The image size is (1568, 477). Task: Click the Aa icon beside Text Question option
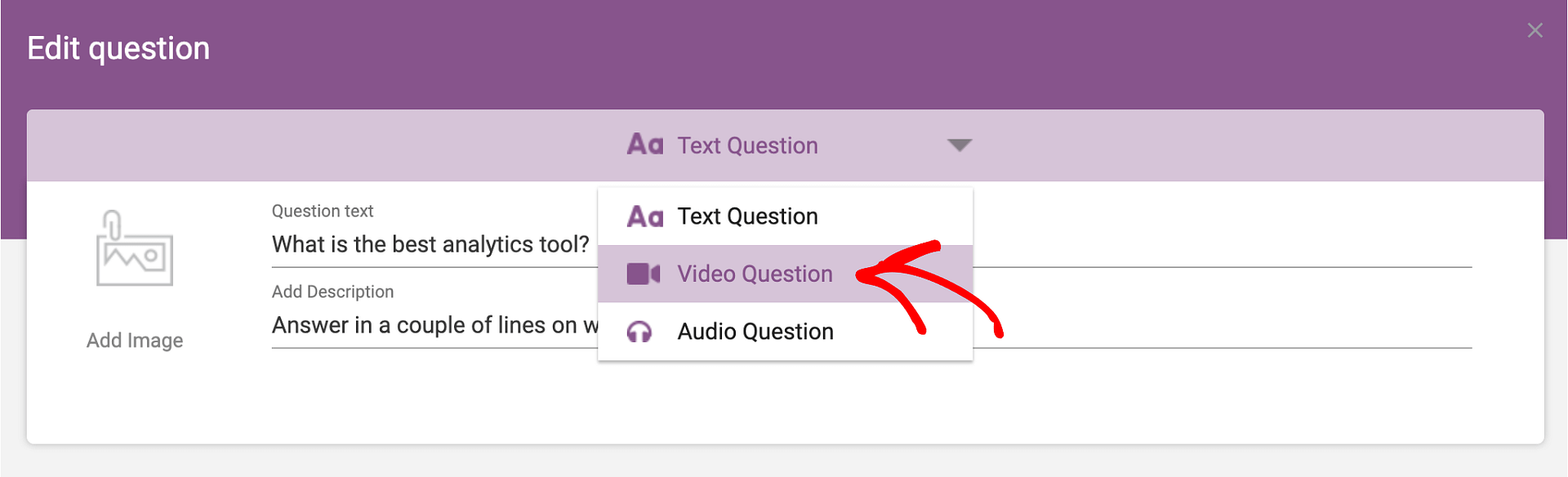click(x=644, y=216)
